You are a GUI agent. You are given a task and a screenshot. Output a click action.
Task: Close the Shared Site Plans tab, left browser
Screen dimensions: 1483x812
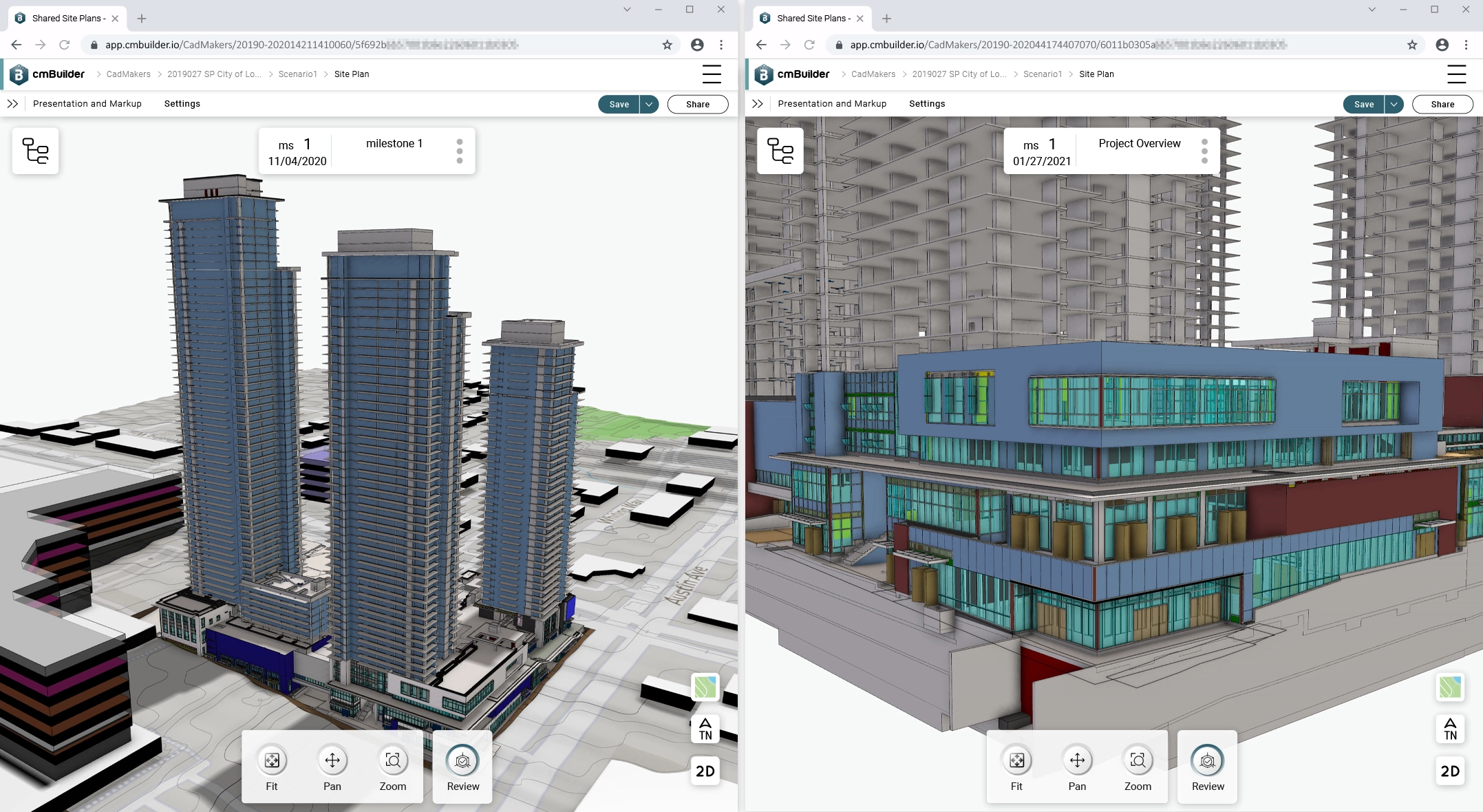(x=115, y=19)
